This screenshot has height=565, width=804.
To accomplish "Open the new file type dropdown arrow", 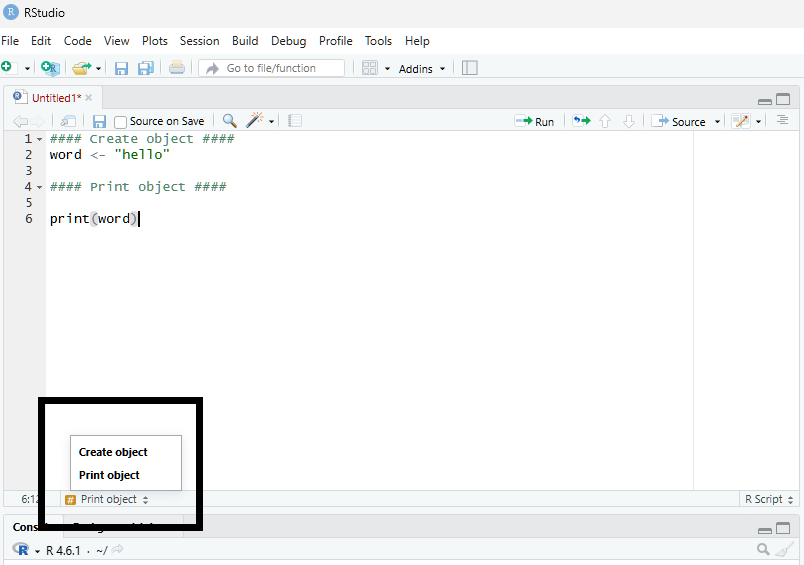I will (27, 69).
